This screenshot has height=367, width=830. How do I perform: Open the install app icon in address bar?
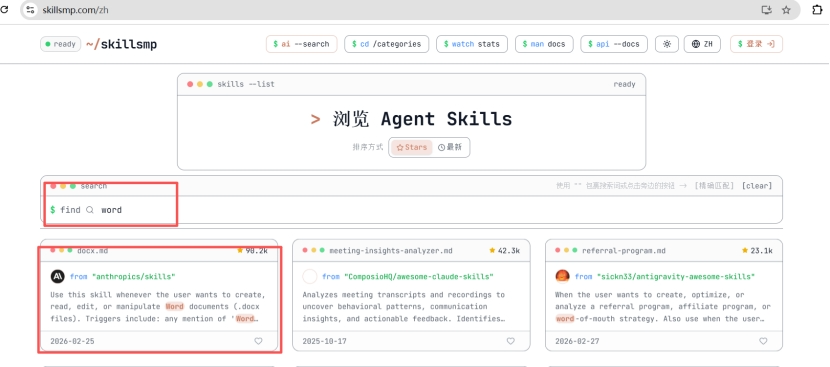pos(766,10)
